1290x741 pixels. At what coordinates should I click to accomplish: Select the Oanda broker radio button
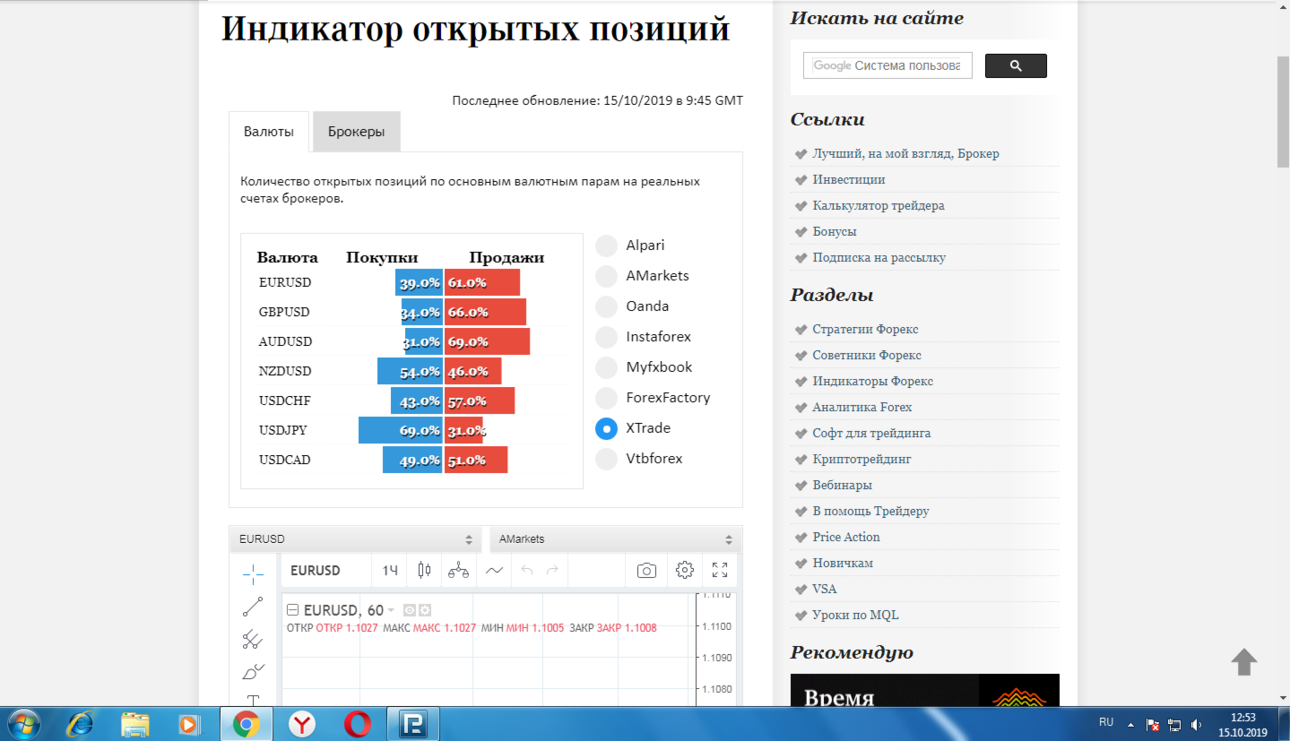coord(606,307)
